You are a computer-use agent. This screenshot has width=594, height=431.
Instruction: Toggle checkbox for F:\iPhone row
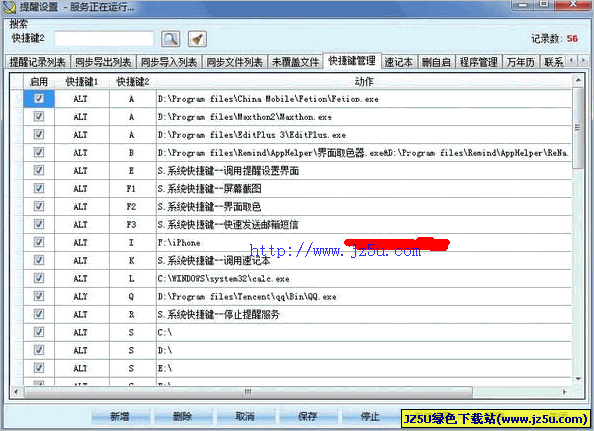pyautogui.click(x=39, y=242)
